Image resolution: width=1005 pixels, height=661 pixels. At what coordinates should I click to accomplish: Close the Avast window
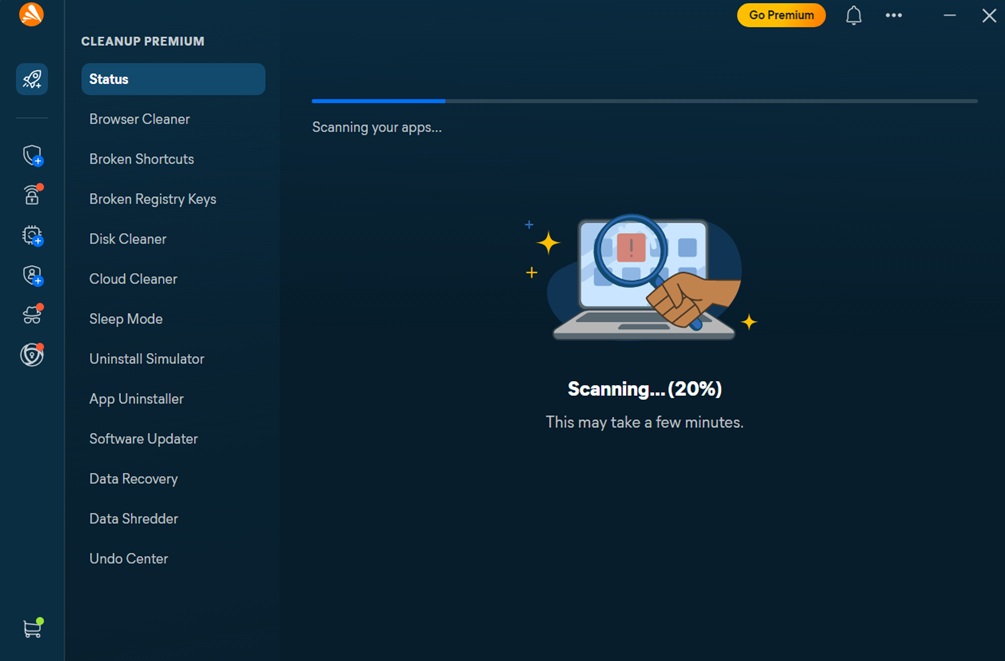(x=989, y=15)
